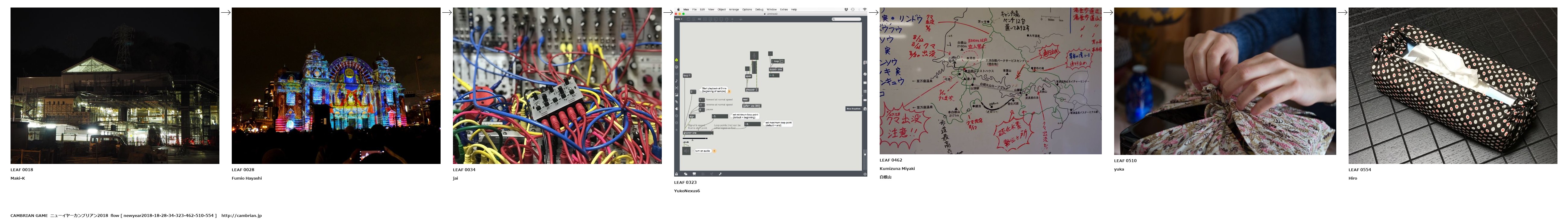Click the Wi-Fi icon in the macOS menu bar
The width and height of the screenshot is (1568, 223).
pos(864,10)
